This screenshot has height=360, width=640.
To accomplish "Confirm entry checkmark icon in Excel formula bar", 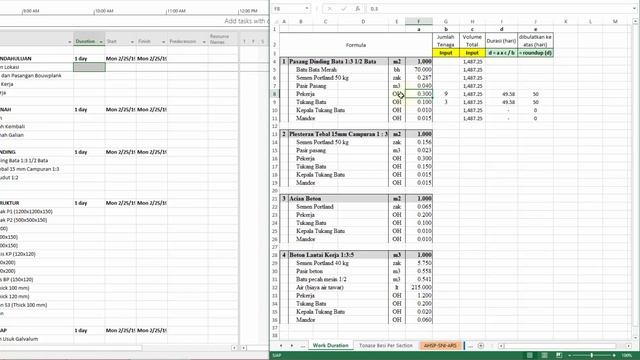I will point(343,9).
